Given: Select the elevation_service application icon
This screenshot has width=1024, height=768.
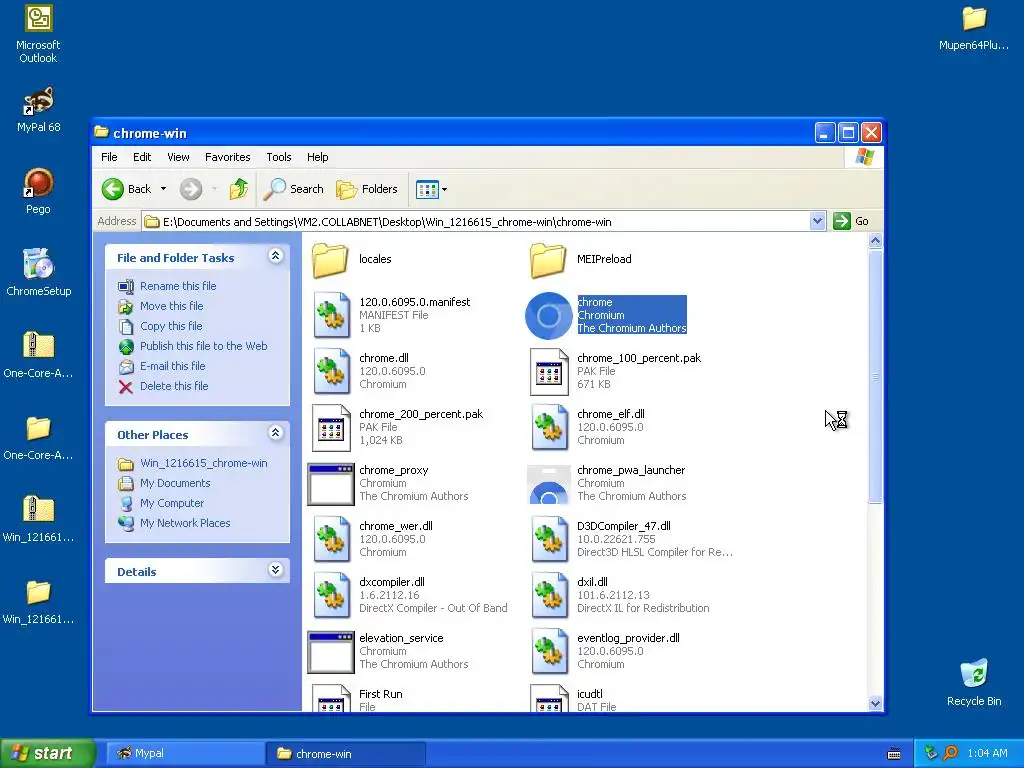Looking at the screenshot, I should click(x=330, y=652).
